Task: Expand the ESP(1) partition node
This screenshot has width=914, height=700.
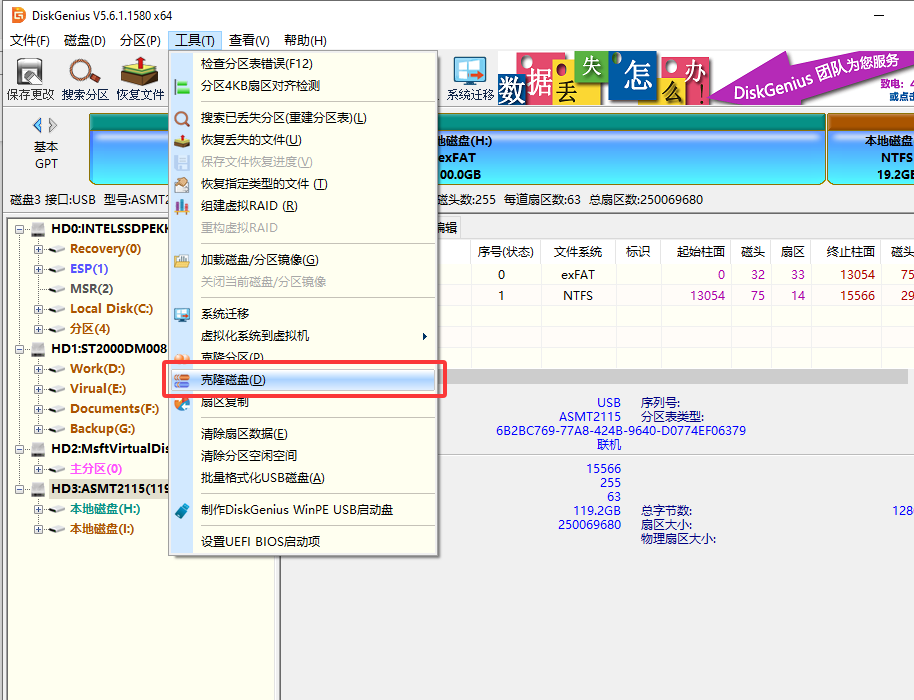Action: pos(38,269)
